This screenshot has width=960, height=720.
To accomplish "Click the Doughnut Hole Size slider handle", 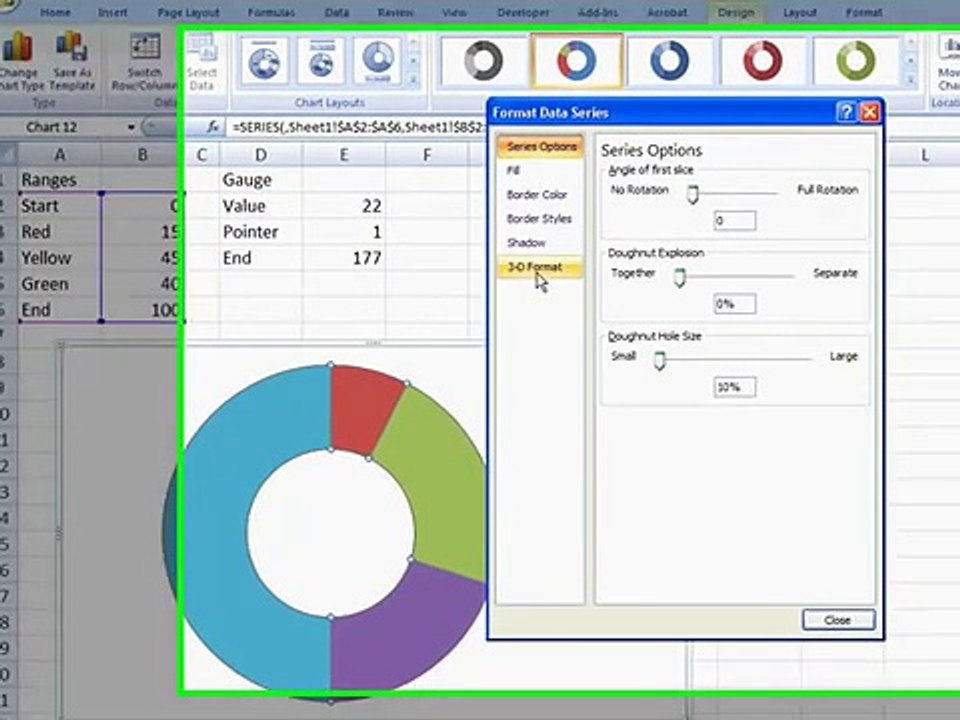I will point(659,361).
